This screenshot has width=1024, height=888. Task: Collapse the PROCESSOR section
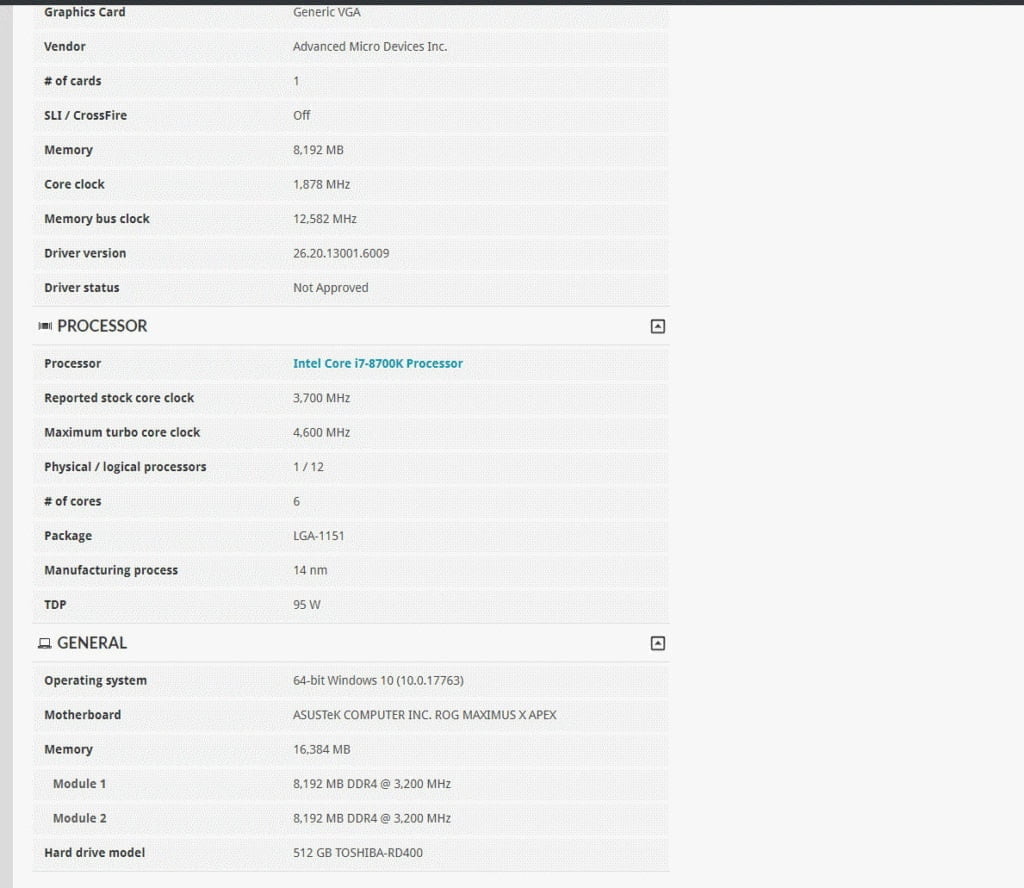(657, 326)
